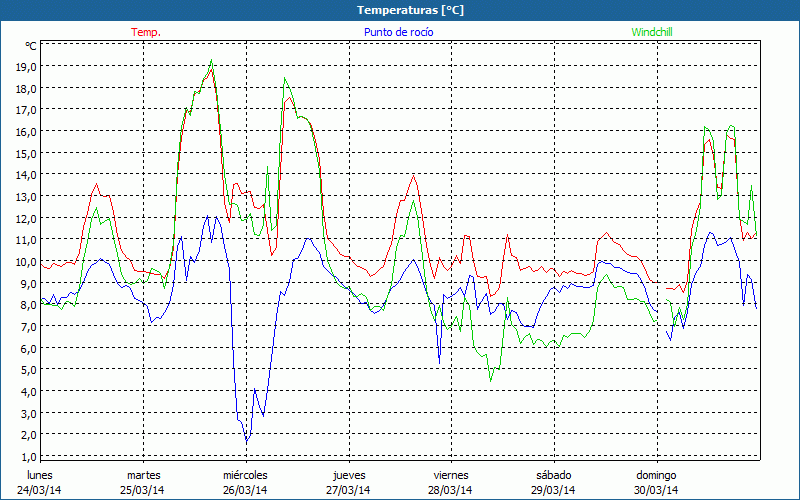Select the sábado 29/03/14 date label
The image size is (800, 500).
[553, 482]
